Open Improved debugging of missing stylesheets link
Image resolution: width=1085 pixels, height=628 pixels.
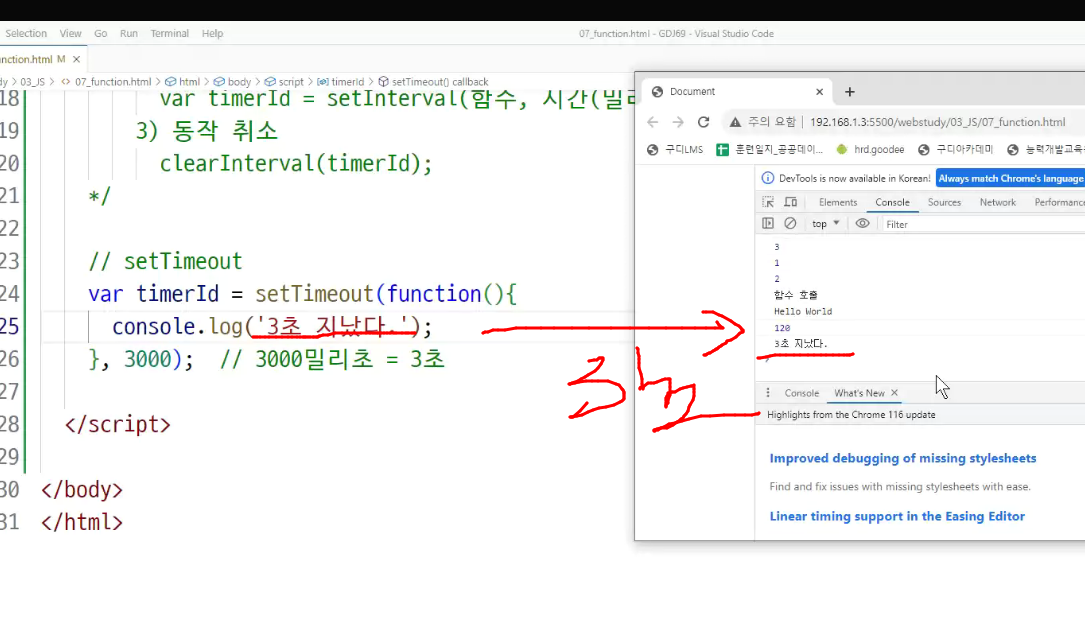click(902, 458)
